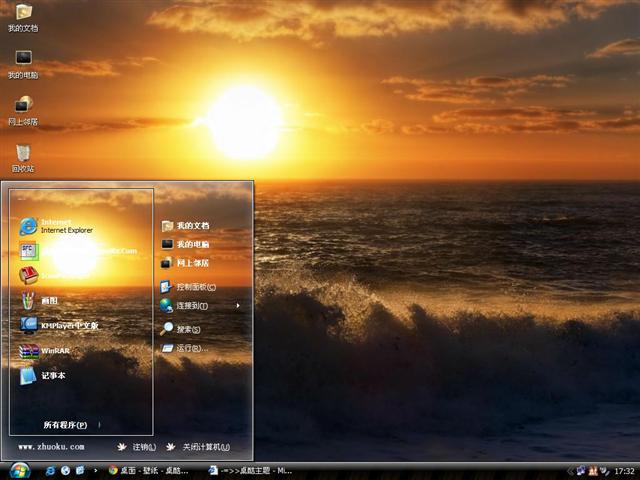Click the 17:32 clock in the system tray

(x=624, y=471)
